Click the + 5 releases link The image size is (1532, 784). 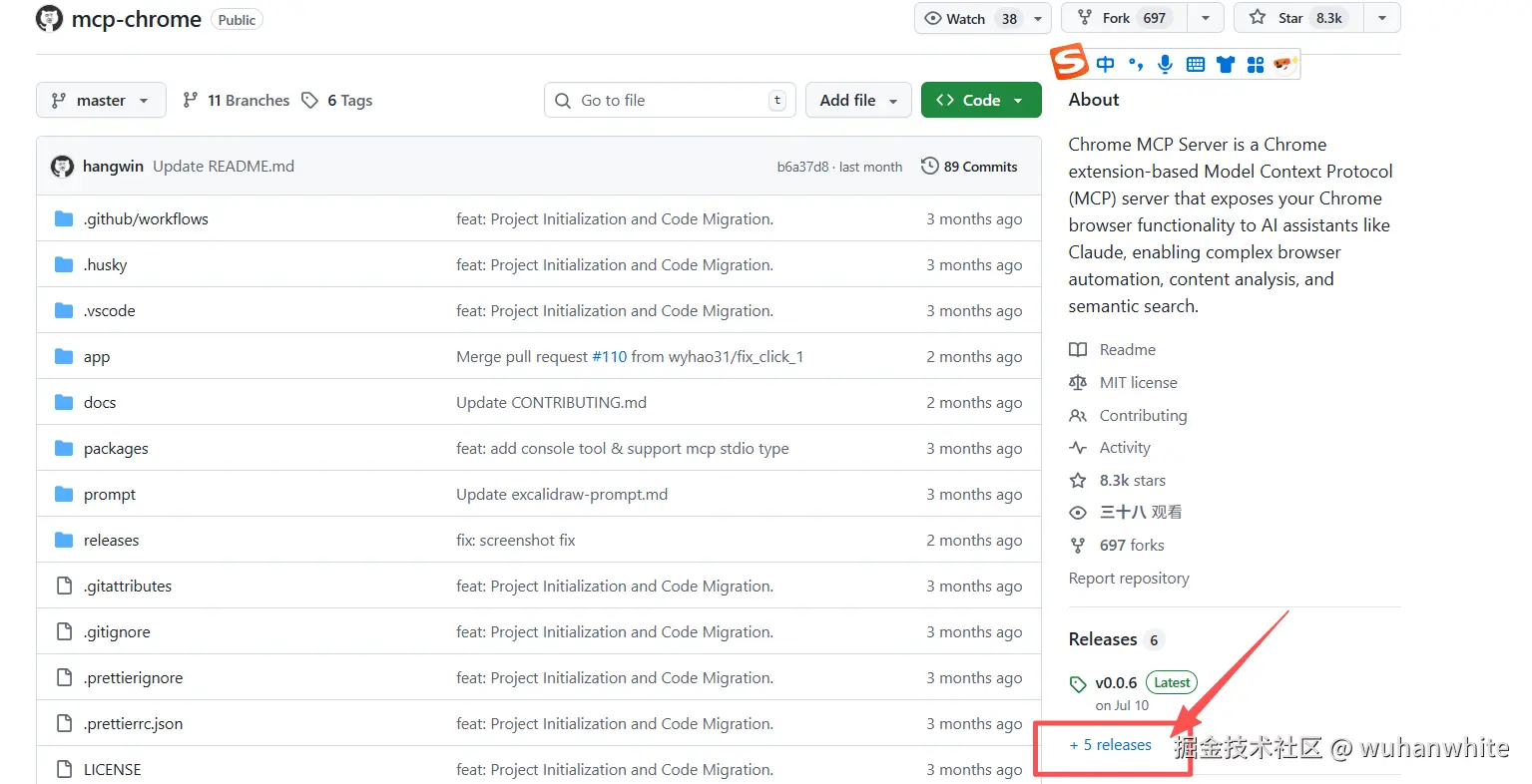tap(1111, 745)
